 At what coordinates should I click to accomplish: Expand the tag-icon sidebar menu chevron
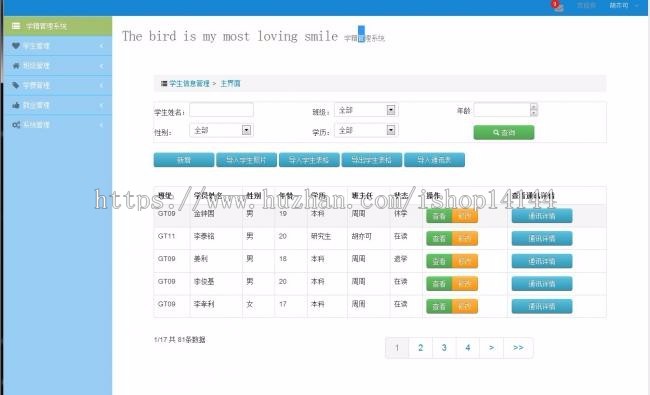pyautogui.click(x=102, y=85)
